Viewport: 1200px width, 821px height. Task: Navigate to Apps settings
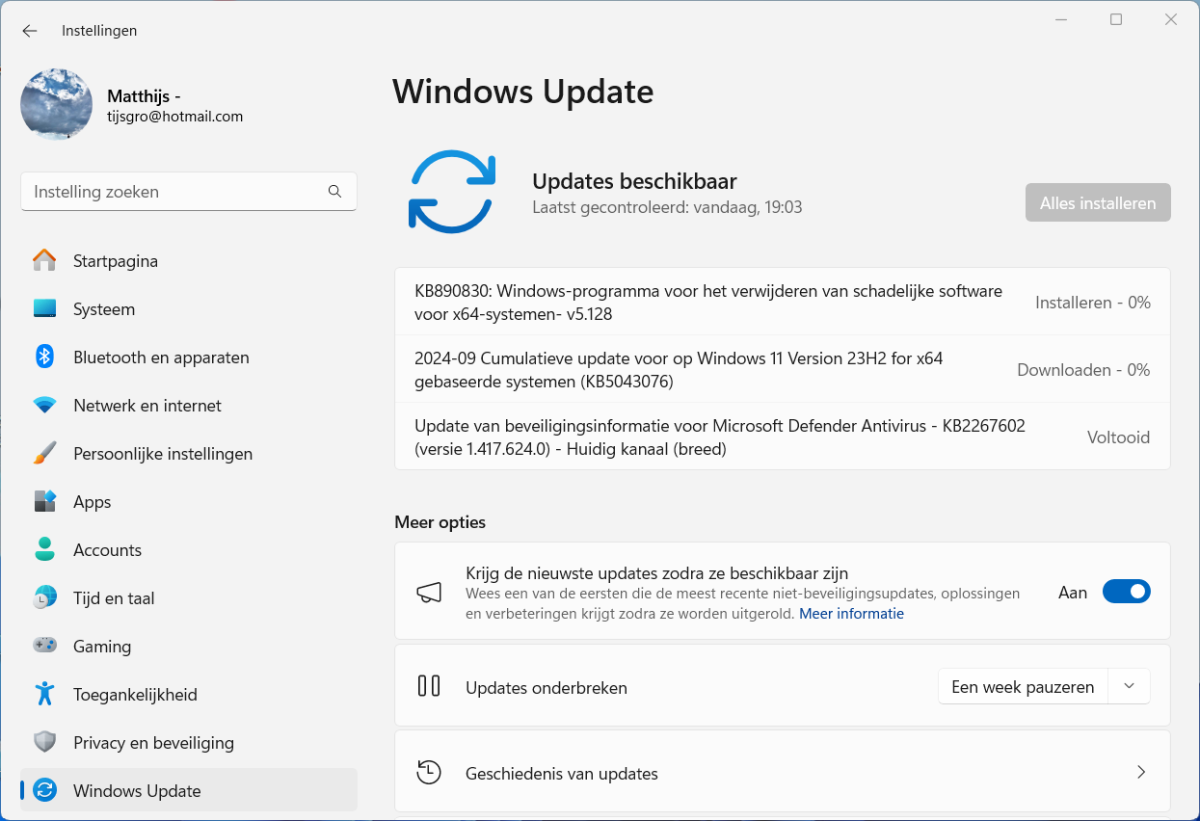pos(92,502)
